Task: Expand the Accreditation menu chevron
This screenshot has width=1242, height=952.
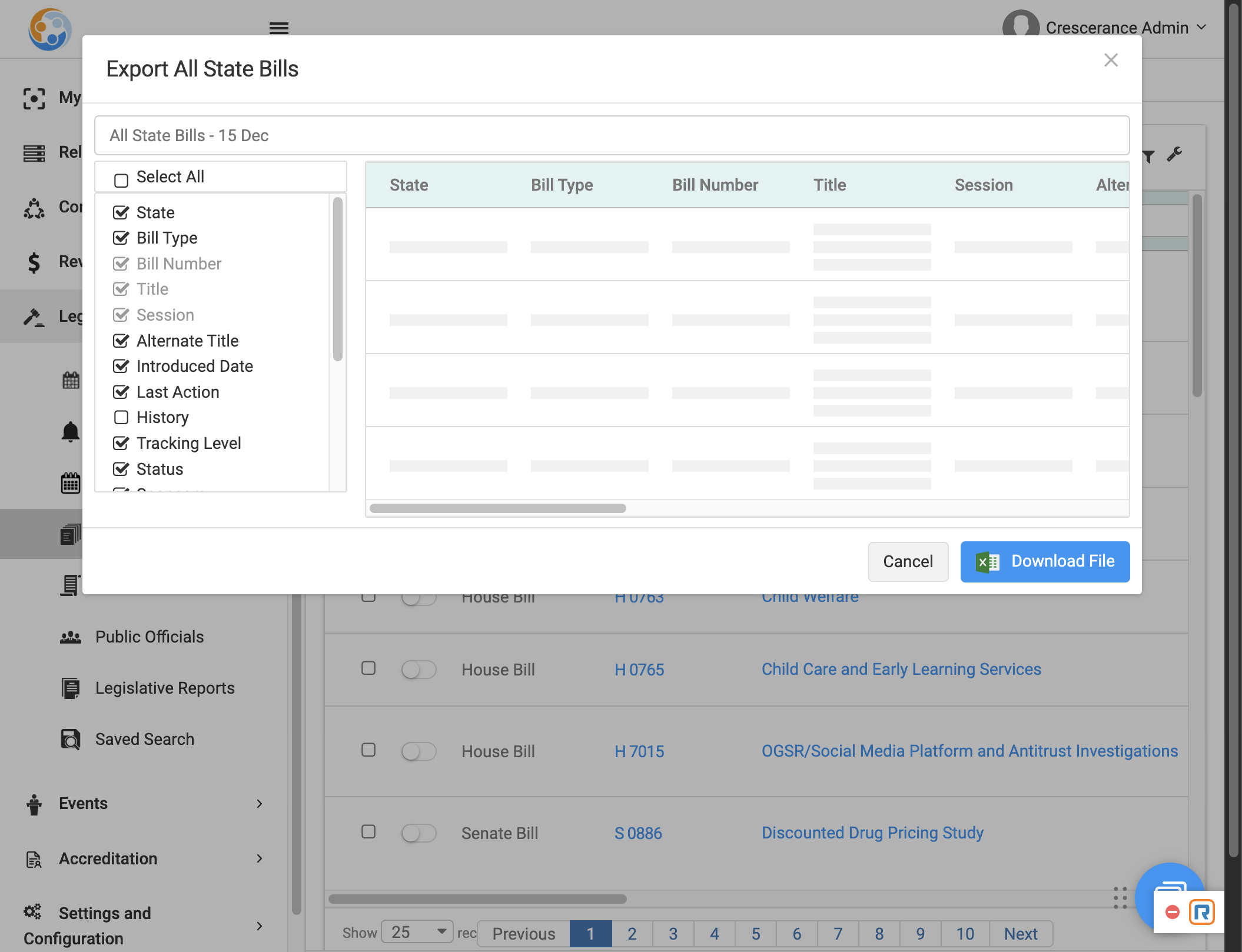Action: point(260,859)
